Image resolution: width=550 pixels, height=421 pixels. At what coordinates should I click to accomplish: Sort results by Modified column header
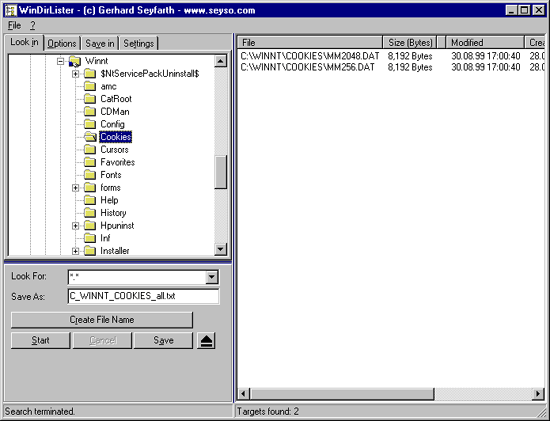pos(485,42)
